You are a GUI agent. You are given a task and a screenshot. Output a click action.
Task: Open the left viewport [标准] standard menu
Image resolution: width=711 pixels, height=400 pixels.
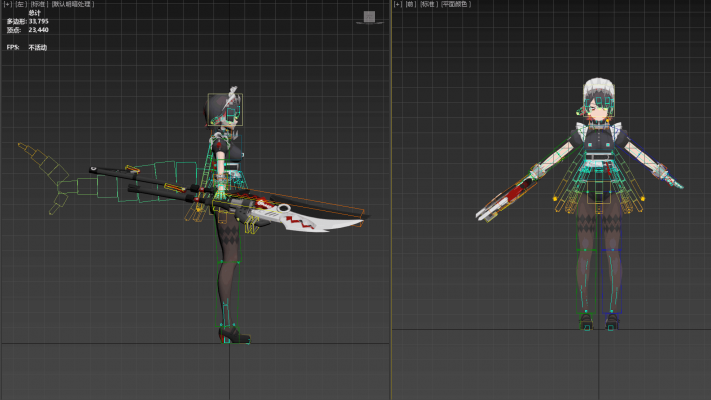tap(38, 4)
